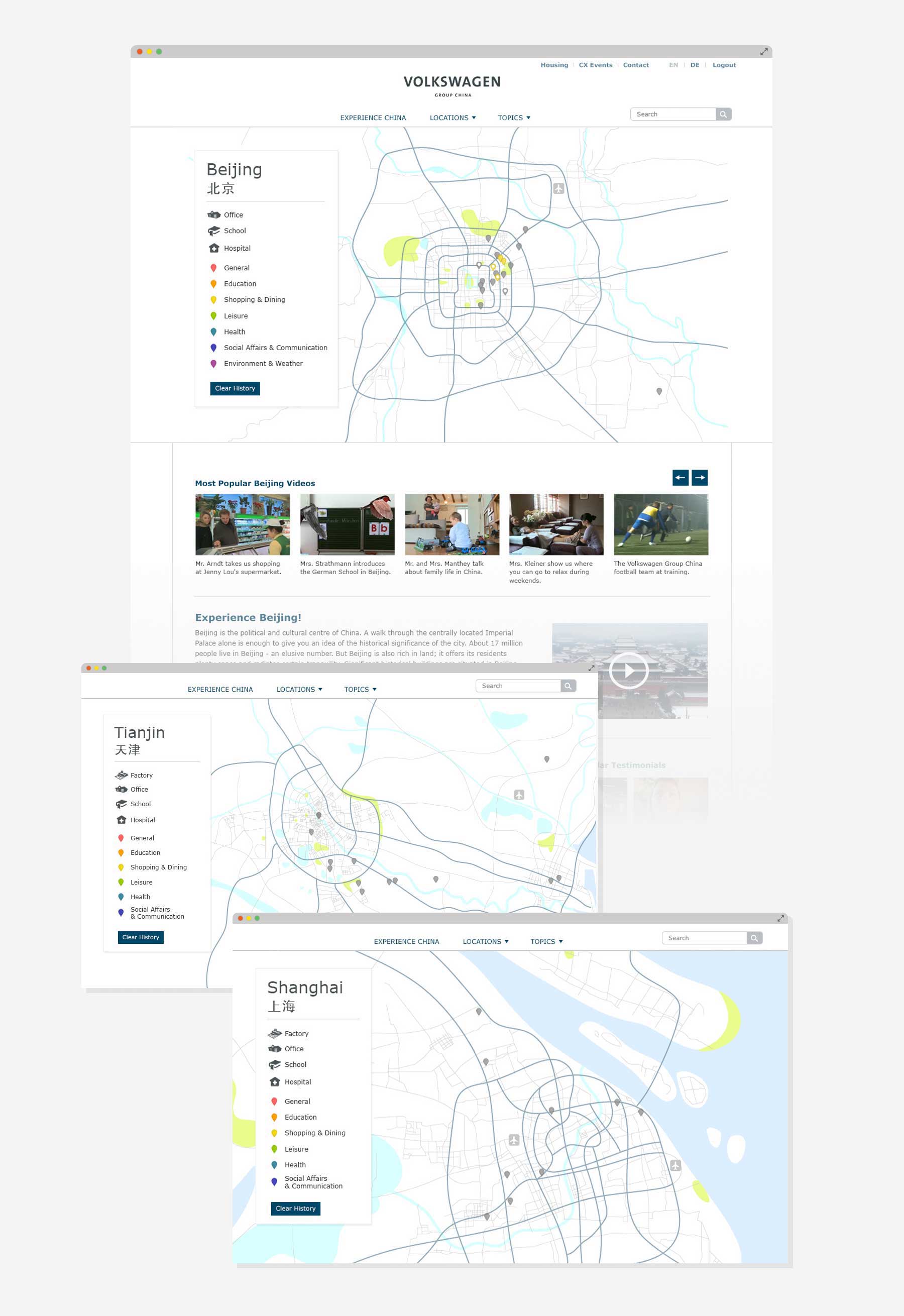Click the search field in Beijing window
This screenshot has height=1316, width=904.
coord(673,115)
